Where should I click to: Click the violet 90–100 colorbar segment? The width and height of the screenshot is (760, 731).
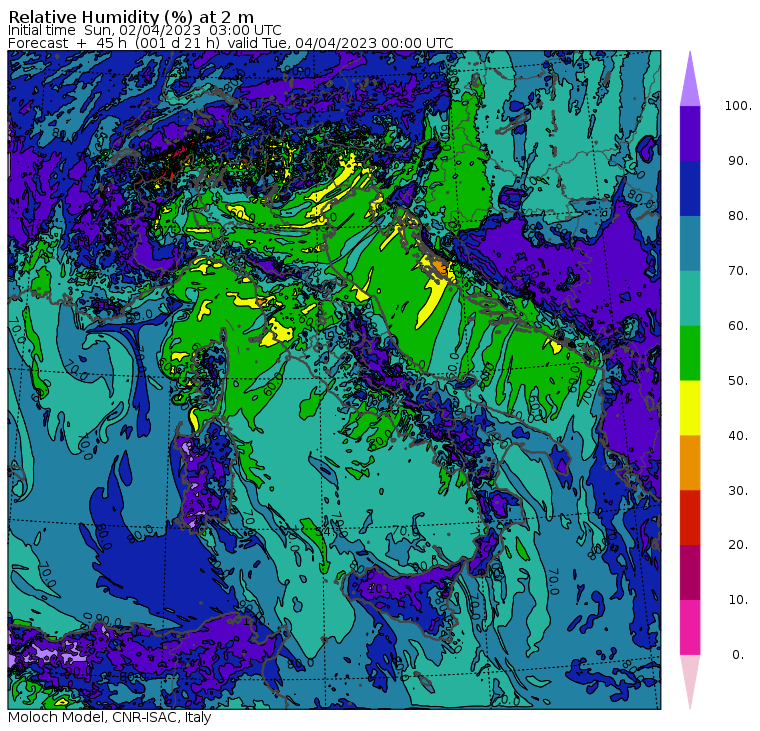[x=690, y=133]
